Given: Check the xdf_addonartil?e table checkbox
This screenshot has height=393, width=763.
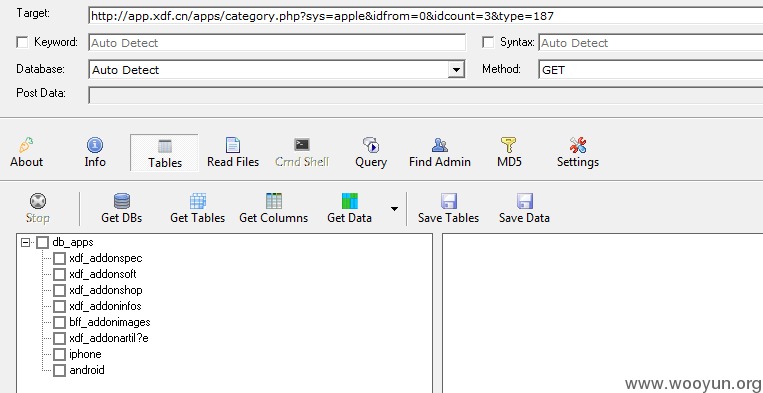Looking at the screenshot, I should tap(59, 338).
